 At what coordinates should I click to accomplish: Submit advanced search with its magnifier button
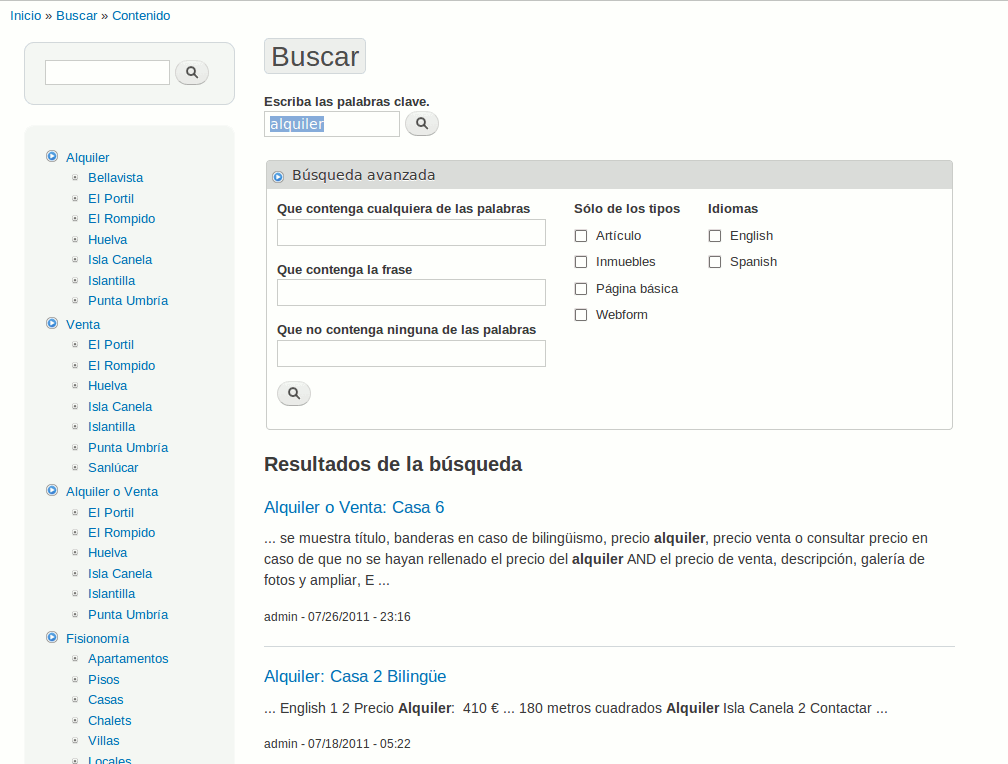(294, 394)
